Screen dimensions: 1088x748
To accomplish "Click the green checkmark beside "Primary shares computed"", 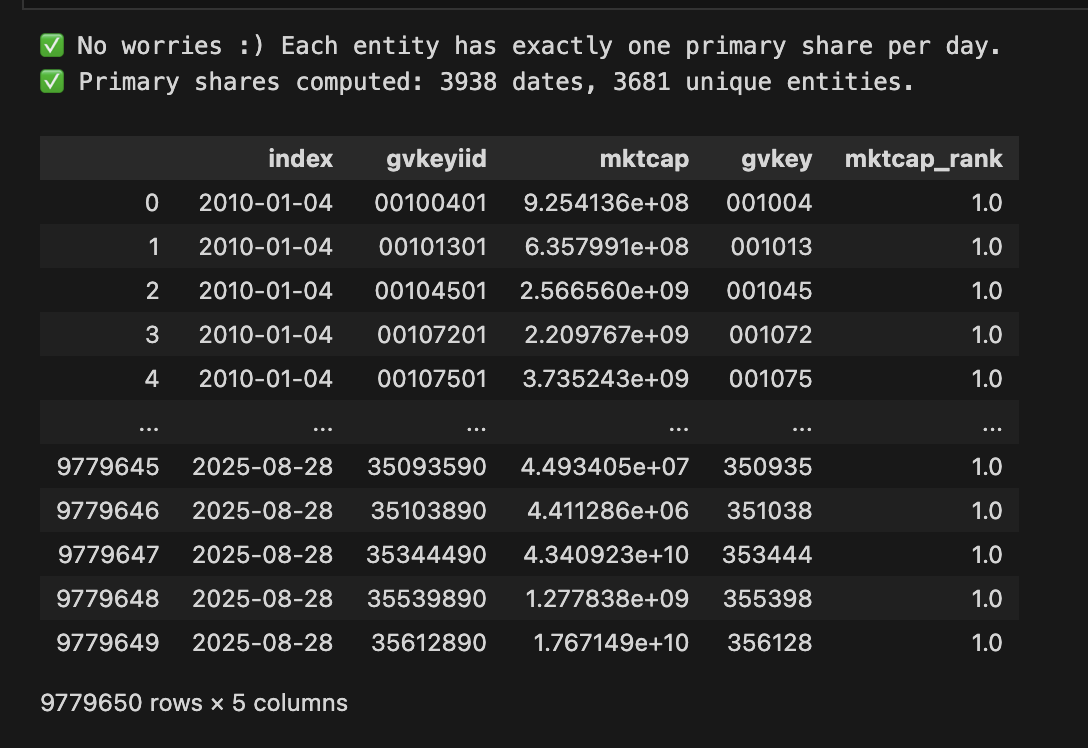I will pyautogui.click(x=52, y=82).
